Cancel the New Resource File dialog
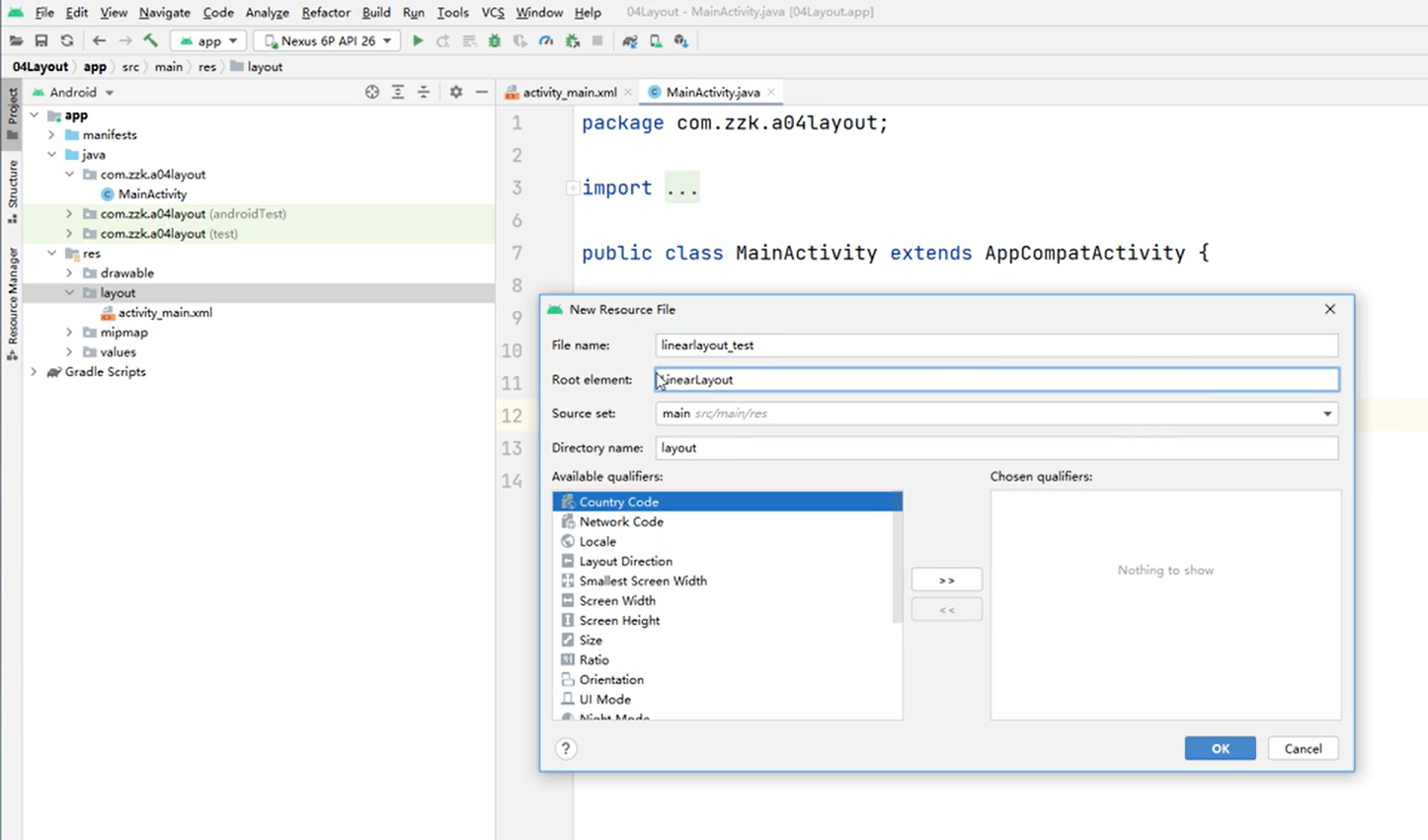 point(1303,748)
